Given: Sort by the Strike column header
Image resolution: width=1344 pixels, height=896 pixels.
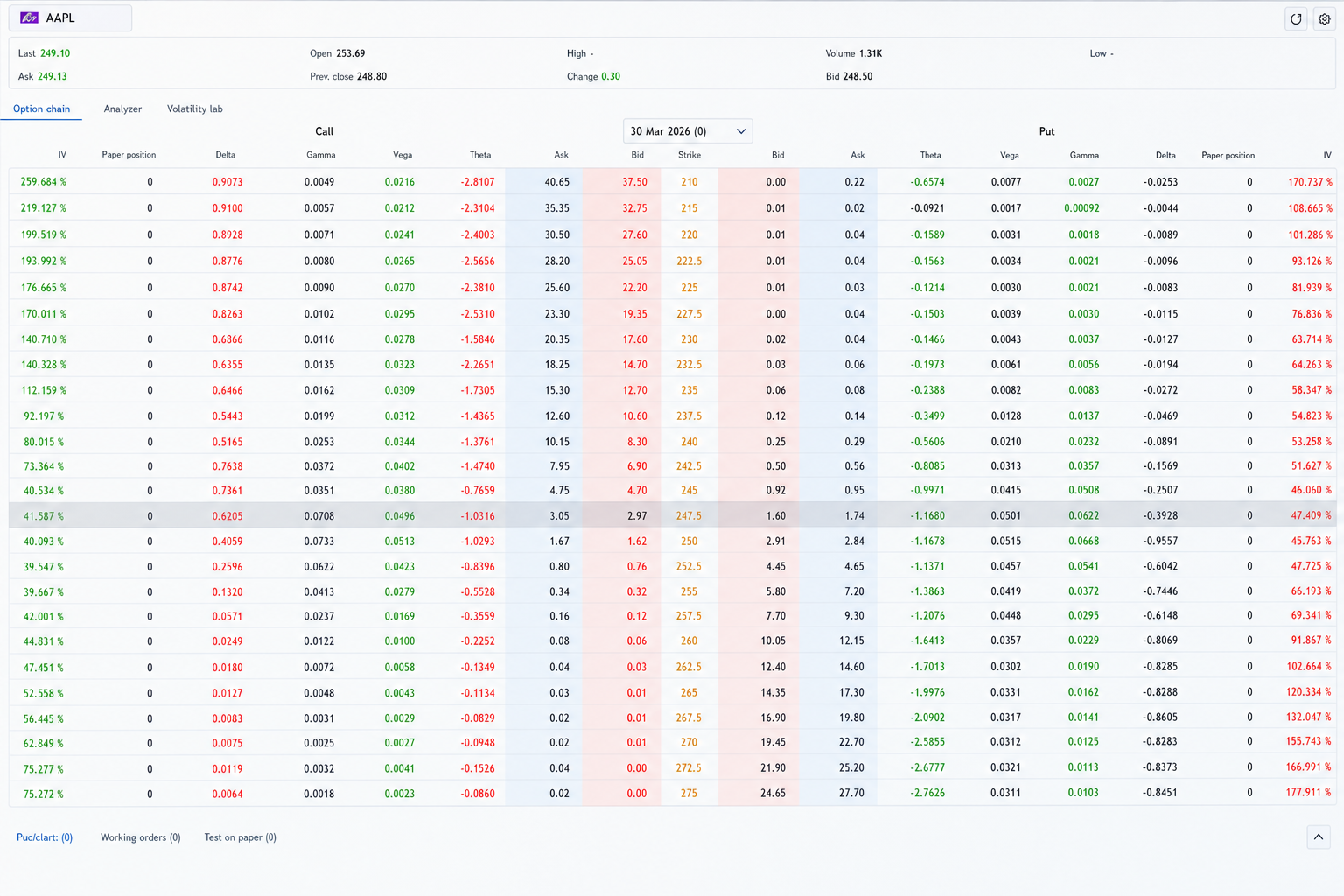Looking at the screenshot, I should coord(689,155).
